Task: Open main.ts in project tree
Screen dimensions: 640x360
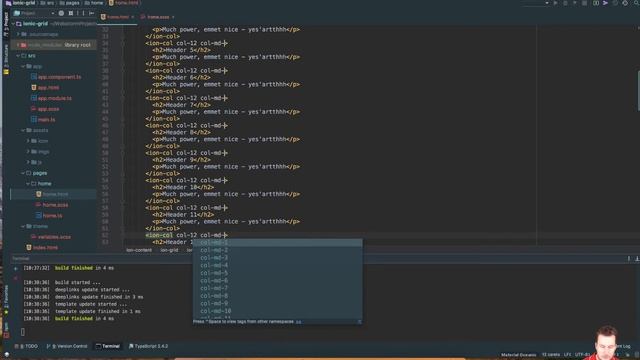Action: click(47, 120)
